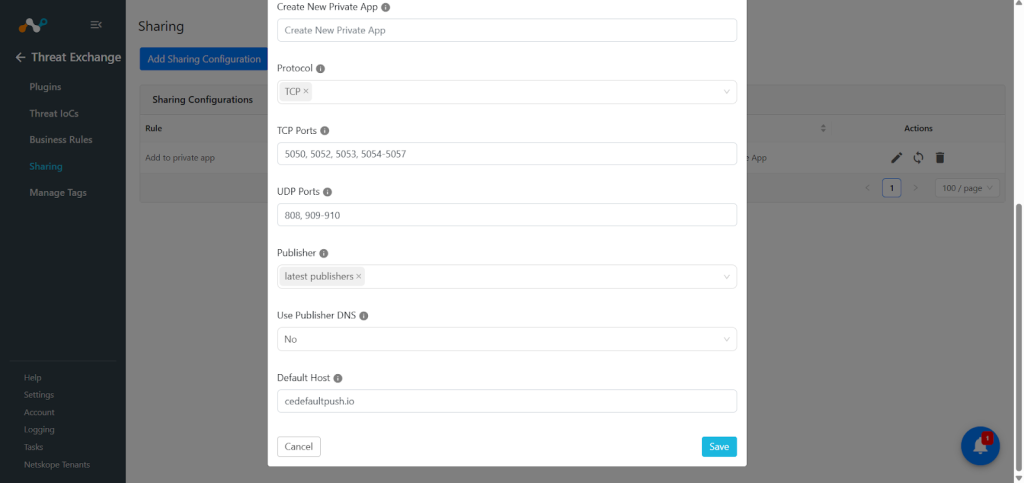Click the info icon next to TCP Ports
Screen dimensions: 1024x483
point(325,131)
